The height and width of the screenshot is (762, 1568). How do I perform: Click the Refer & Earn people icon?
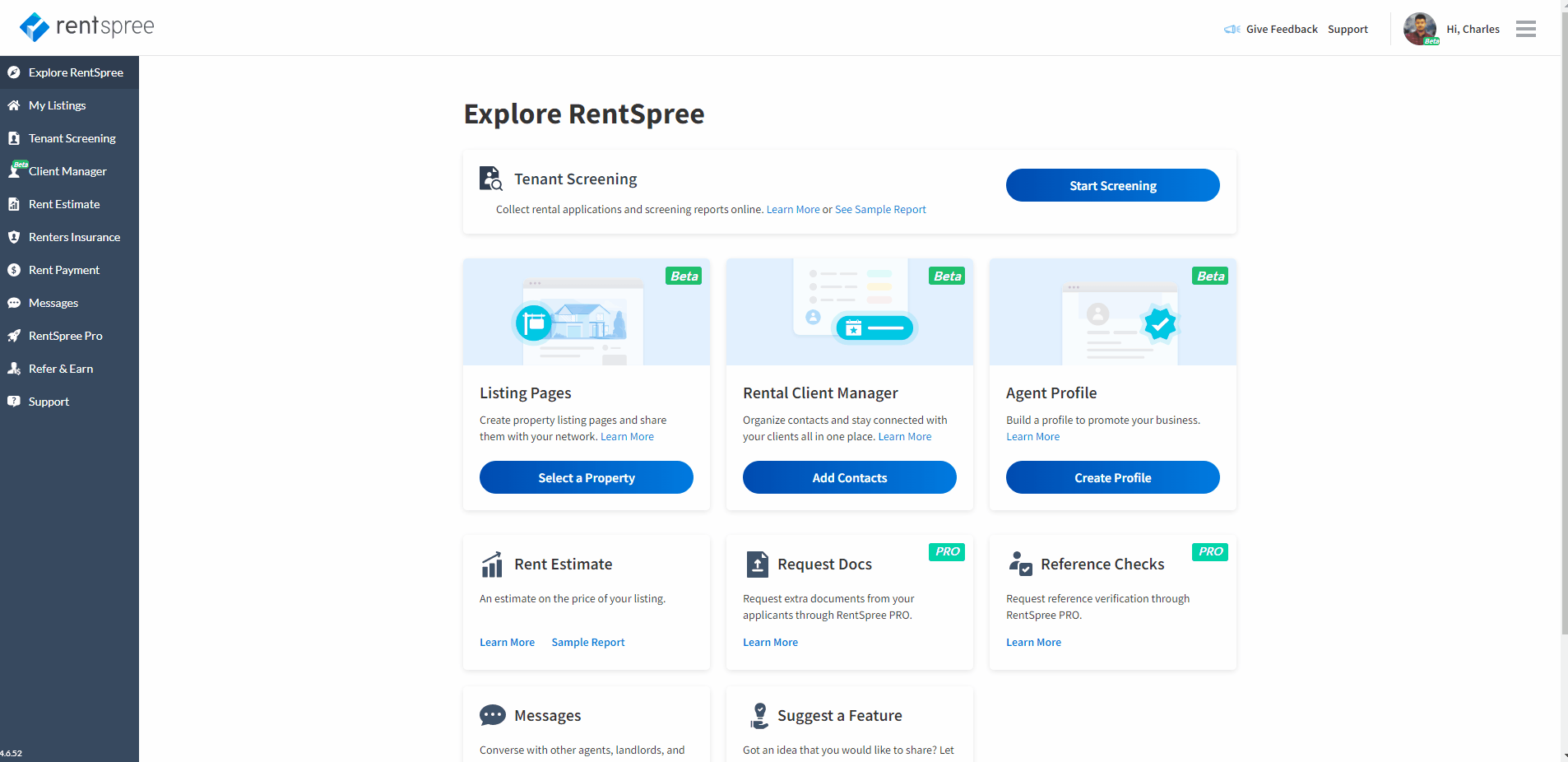pos(14,369)
